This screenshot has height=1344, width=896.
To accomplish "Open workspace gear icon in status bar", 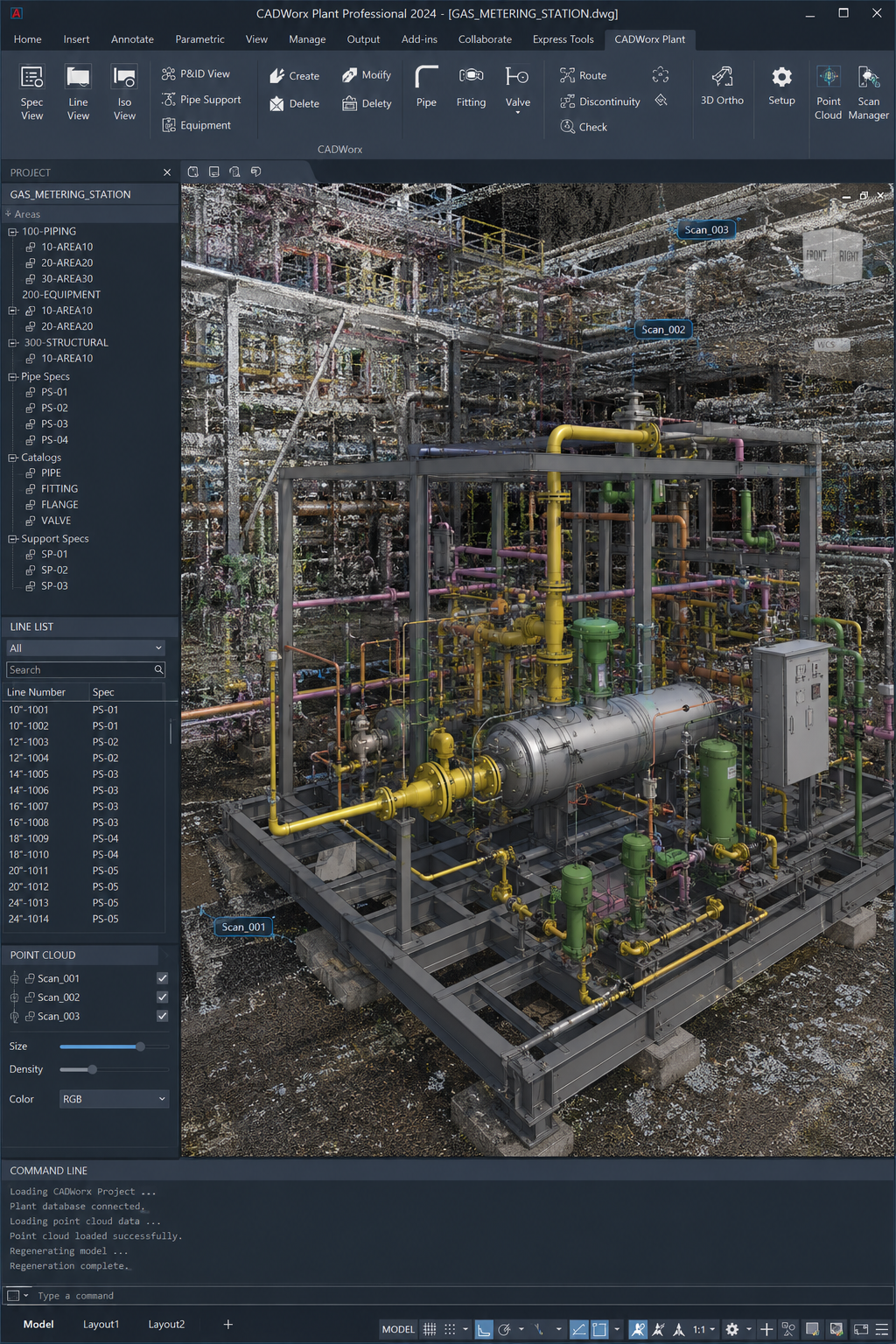I will 732,1329.
